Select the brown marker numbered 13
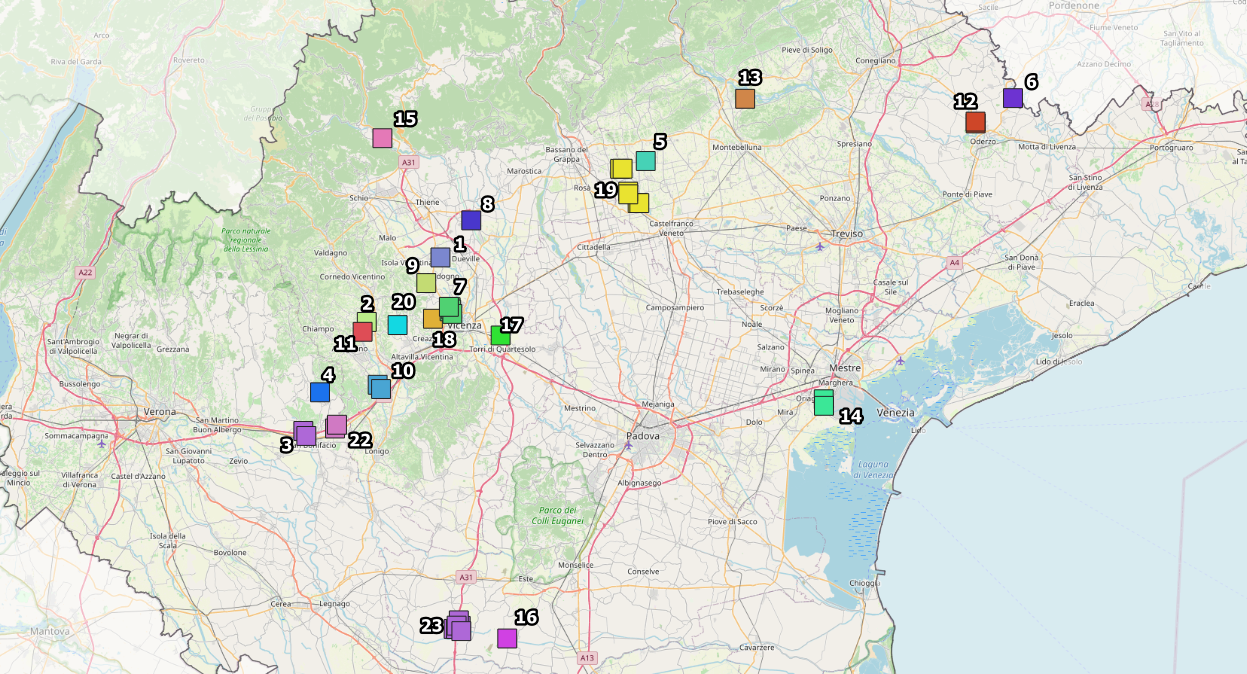 [x=745, y=98]
